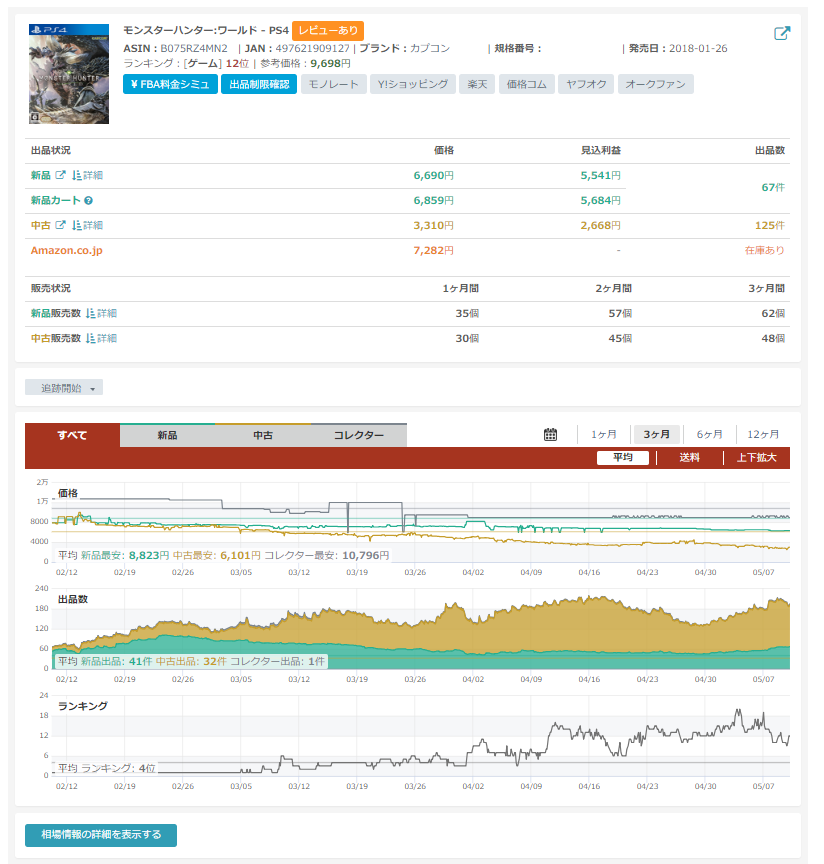
Task: Click 出品数 chart area
Action: tap(421, 629)
